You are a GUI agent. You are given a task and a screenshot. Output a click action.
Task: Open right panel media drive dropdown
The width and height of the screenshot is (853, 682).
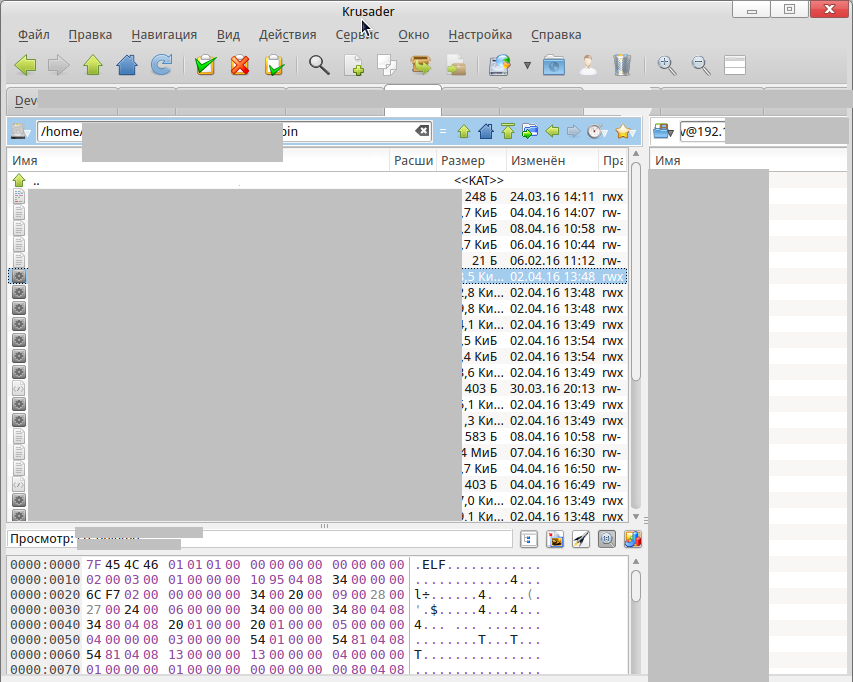[x=664, y=131]
